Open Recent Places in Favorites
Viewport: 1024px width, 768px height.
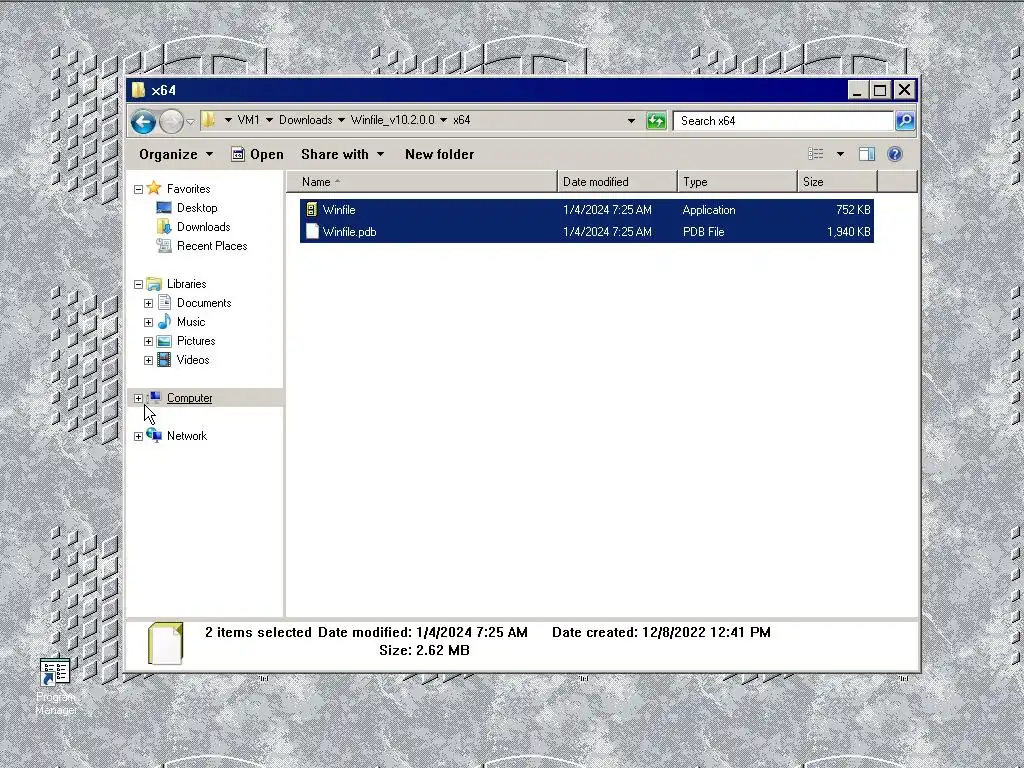pos(212,246)
